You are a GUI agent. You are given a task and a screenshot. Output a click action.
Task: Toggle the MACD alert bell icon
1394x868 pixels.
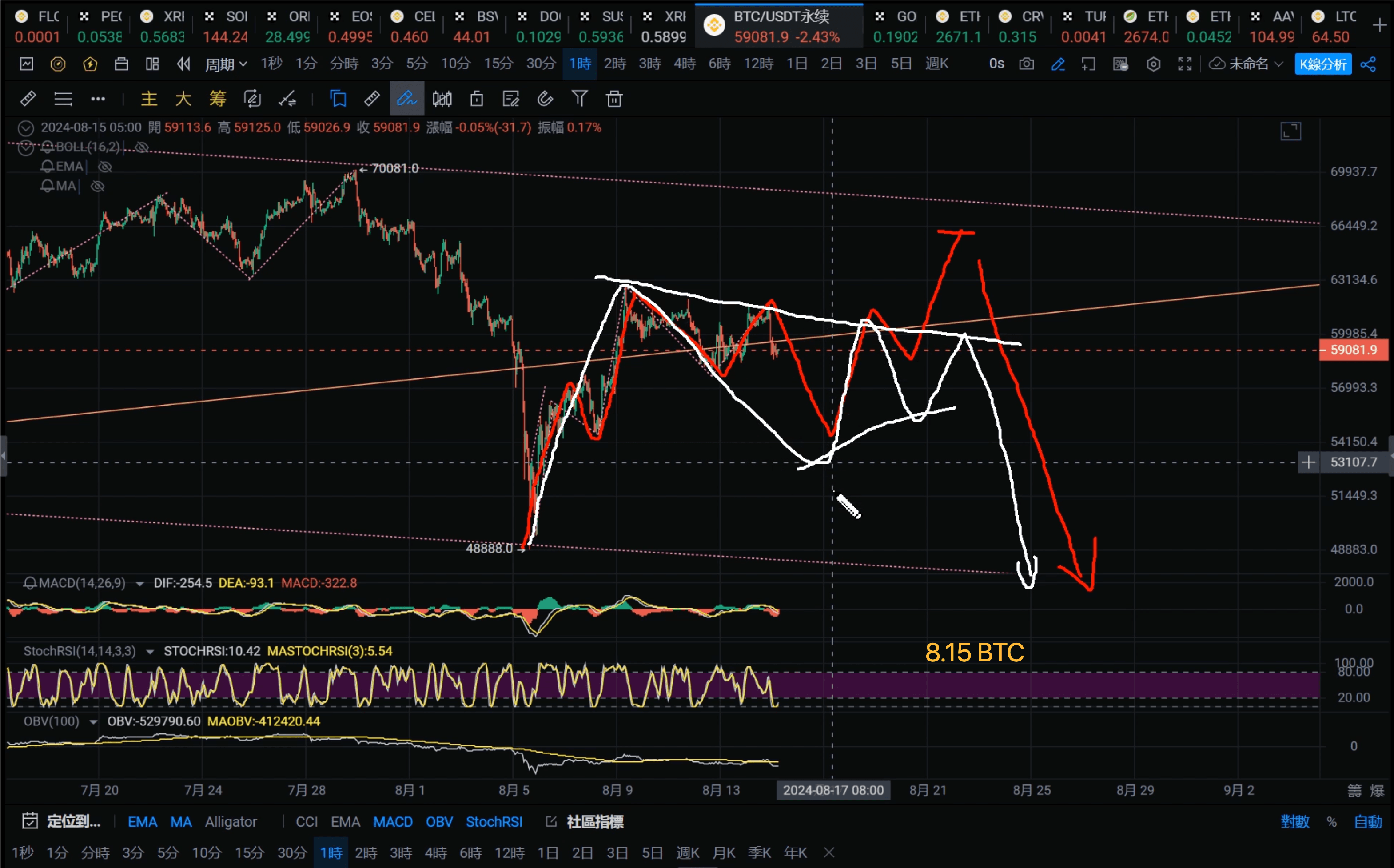[30, 583]
